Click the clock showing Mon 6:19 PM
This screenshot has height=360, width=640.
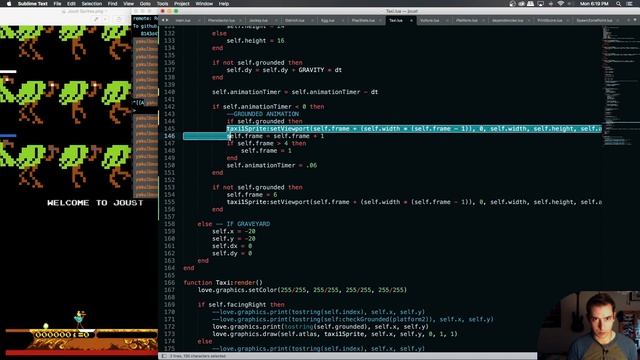click(594, 4)
